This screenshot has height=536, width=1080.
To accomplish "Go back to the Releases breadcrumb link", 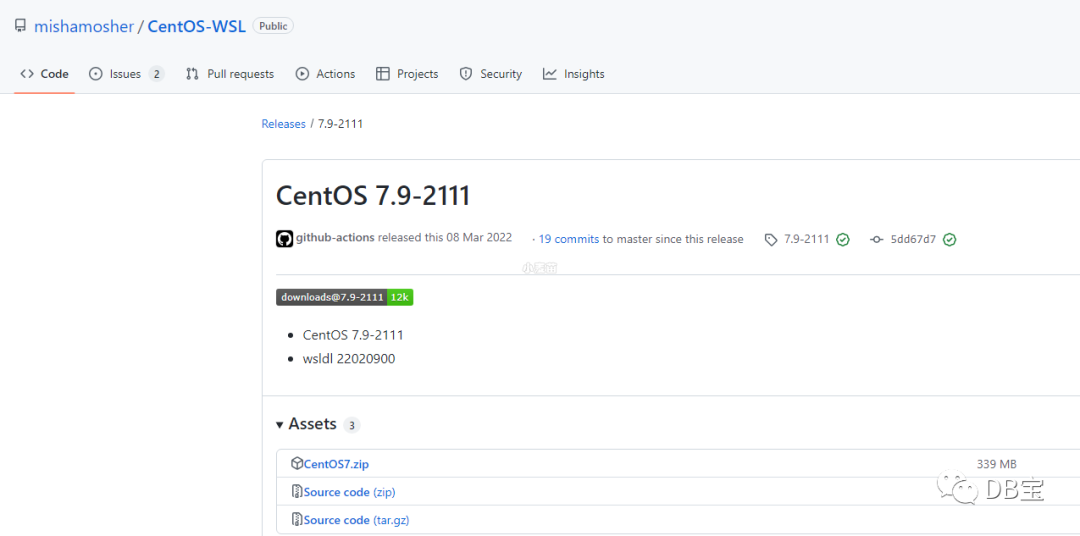I will (283, 124).
